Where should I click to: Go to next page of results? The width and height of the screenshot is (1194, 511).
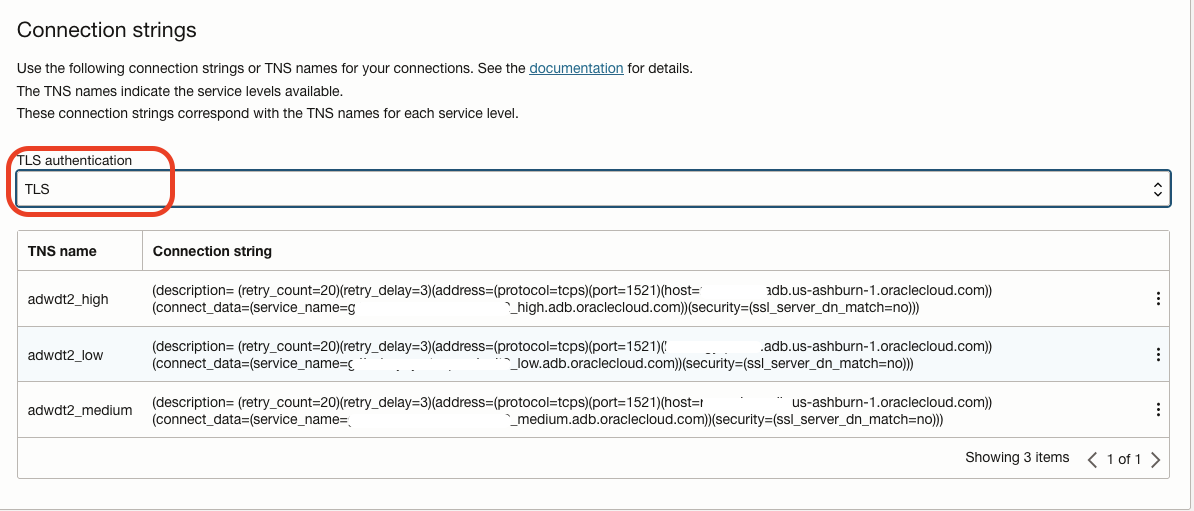tap(1156, 459)
